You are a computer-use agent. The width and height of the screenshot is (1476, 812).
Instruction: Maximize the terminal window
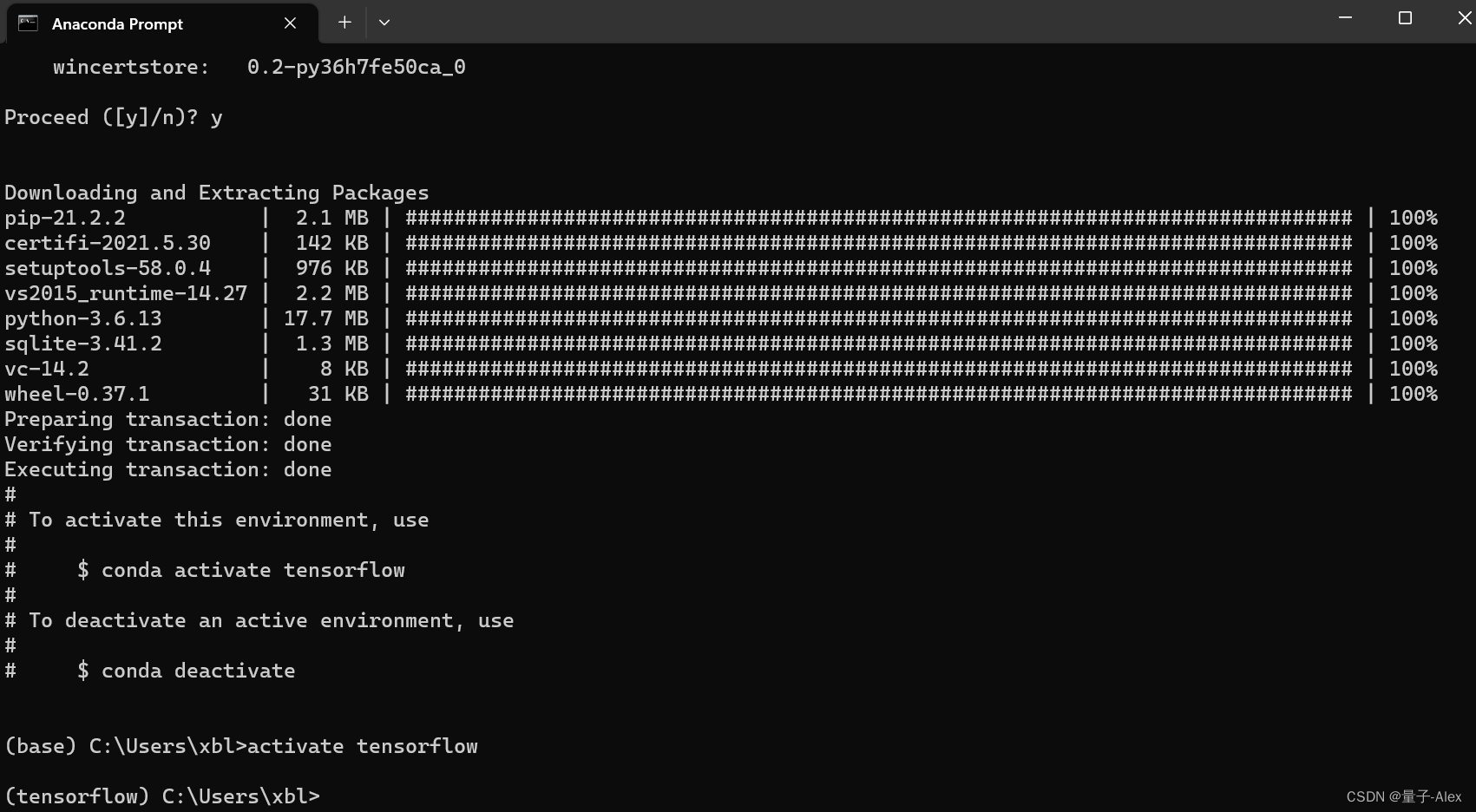[x=1404, y=16]
